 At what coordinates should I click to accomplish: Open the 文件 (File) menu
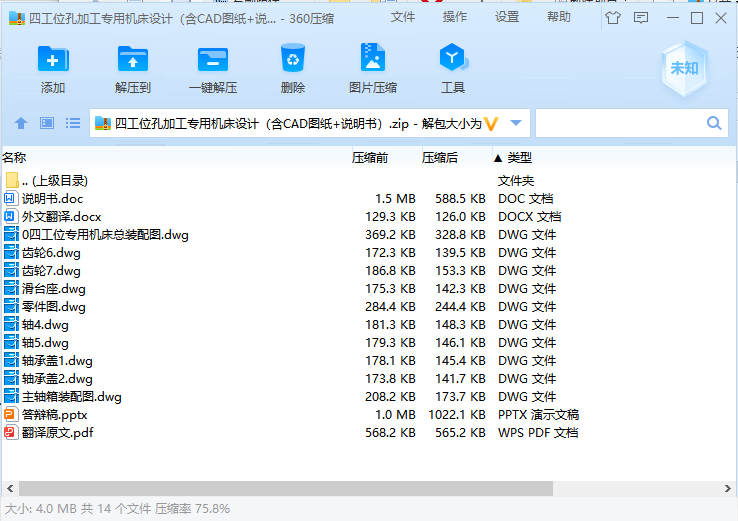(x=403, y=17)
